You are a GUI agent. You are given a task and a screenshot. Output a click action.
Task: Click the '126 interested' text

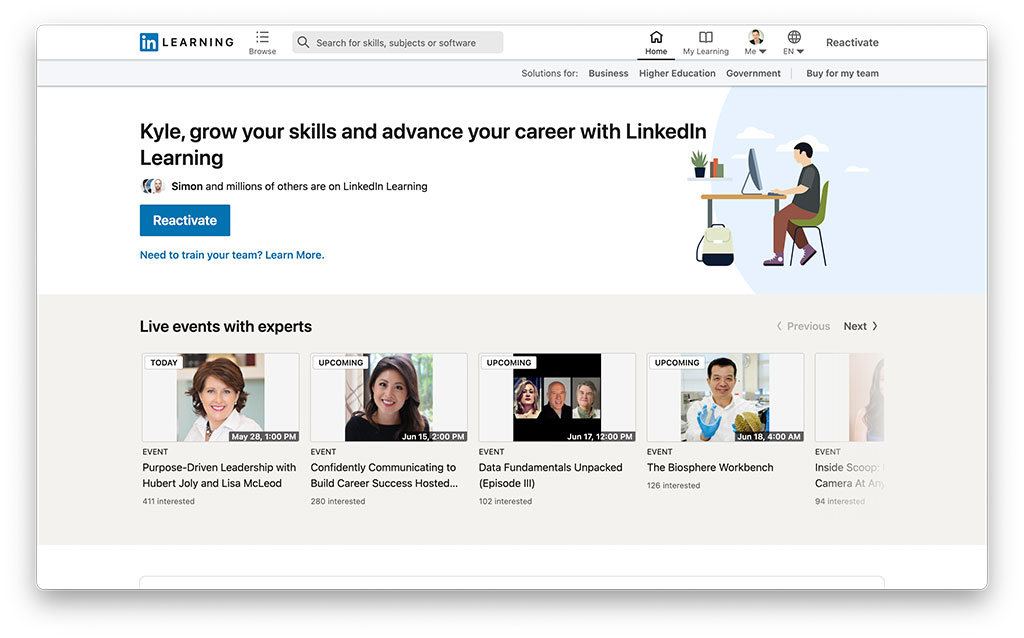[x=673, y=486]
